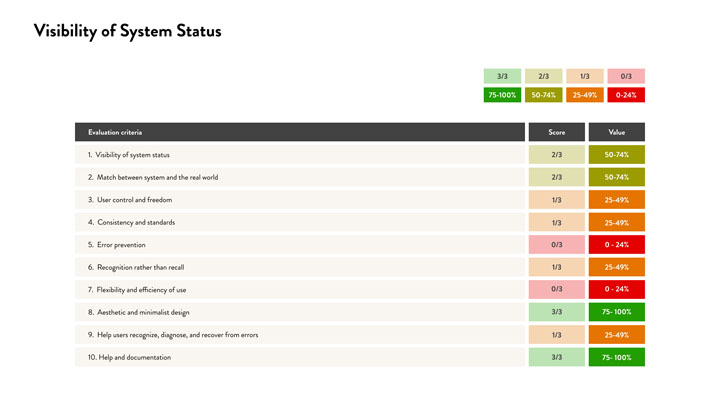
Task: Click the 'Value' column header
Action: [616, 132]
